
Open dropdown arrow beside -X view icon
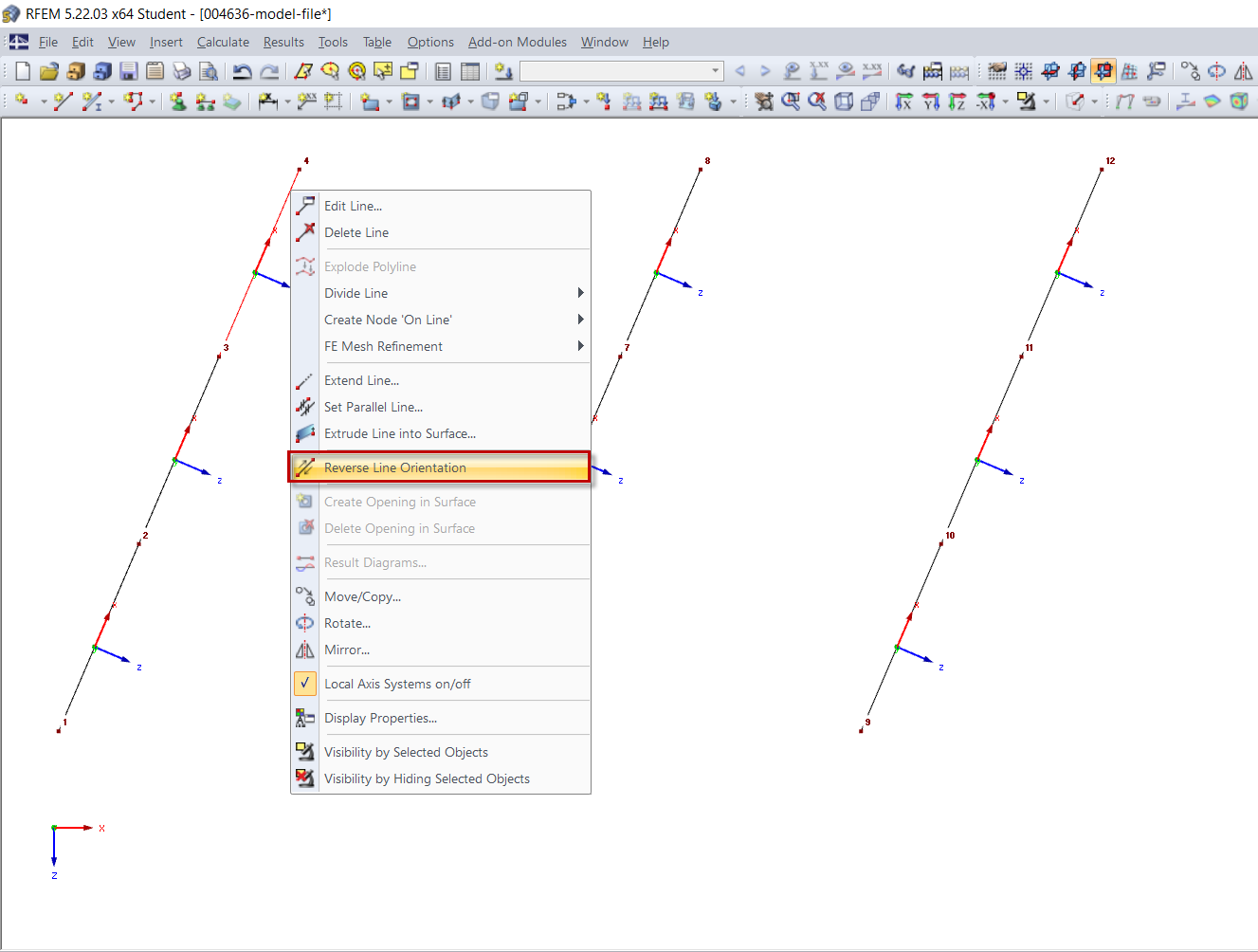(x=1005, y=101)
